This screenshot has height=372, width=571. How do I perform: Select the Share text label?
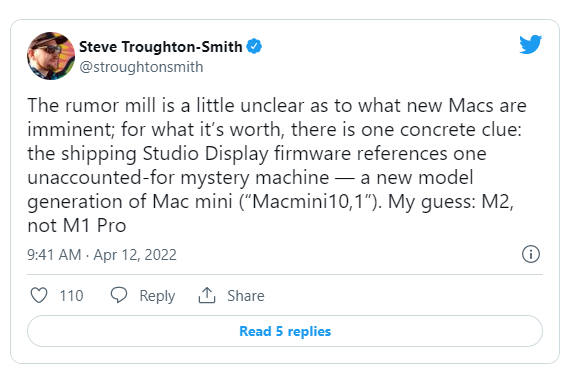pos(246,296)
